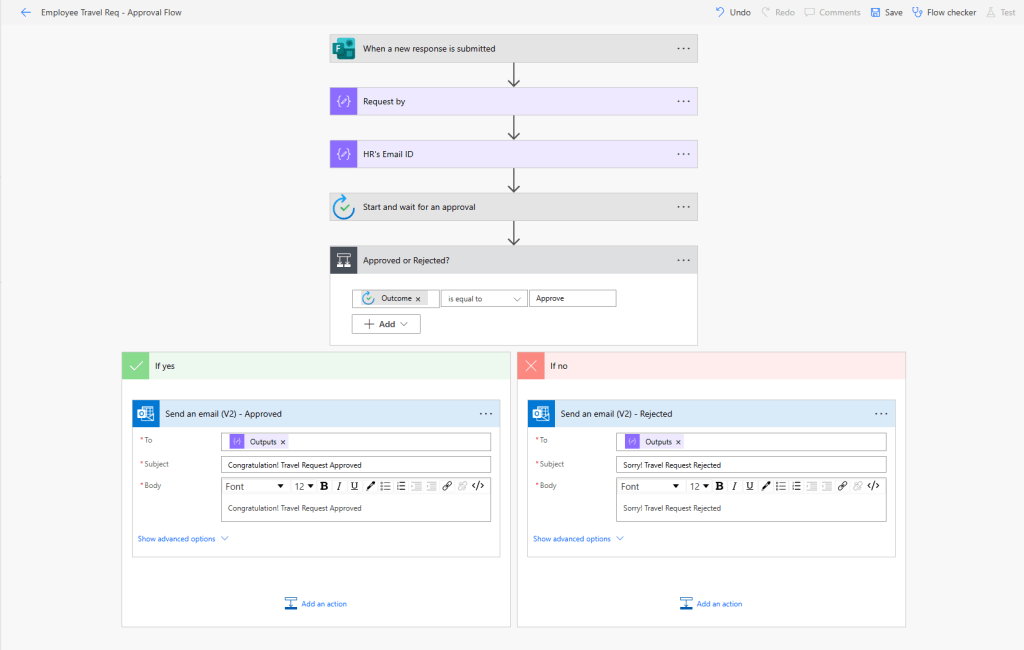Toggle underline in the Rejected email body
This screenshot has width=1024, height=650.
coord(750,486)
